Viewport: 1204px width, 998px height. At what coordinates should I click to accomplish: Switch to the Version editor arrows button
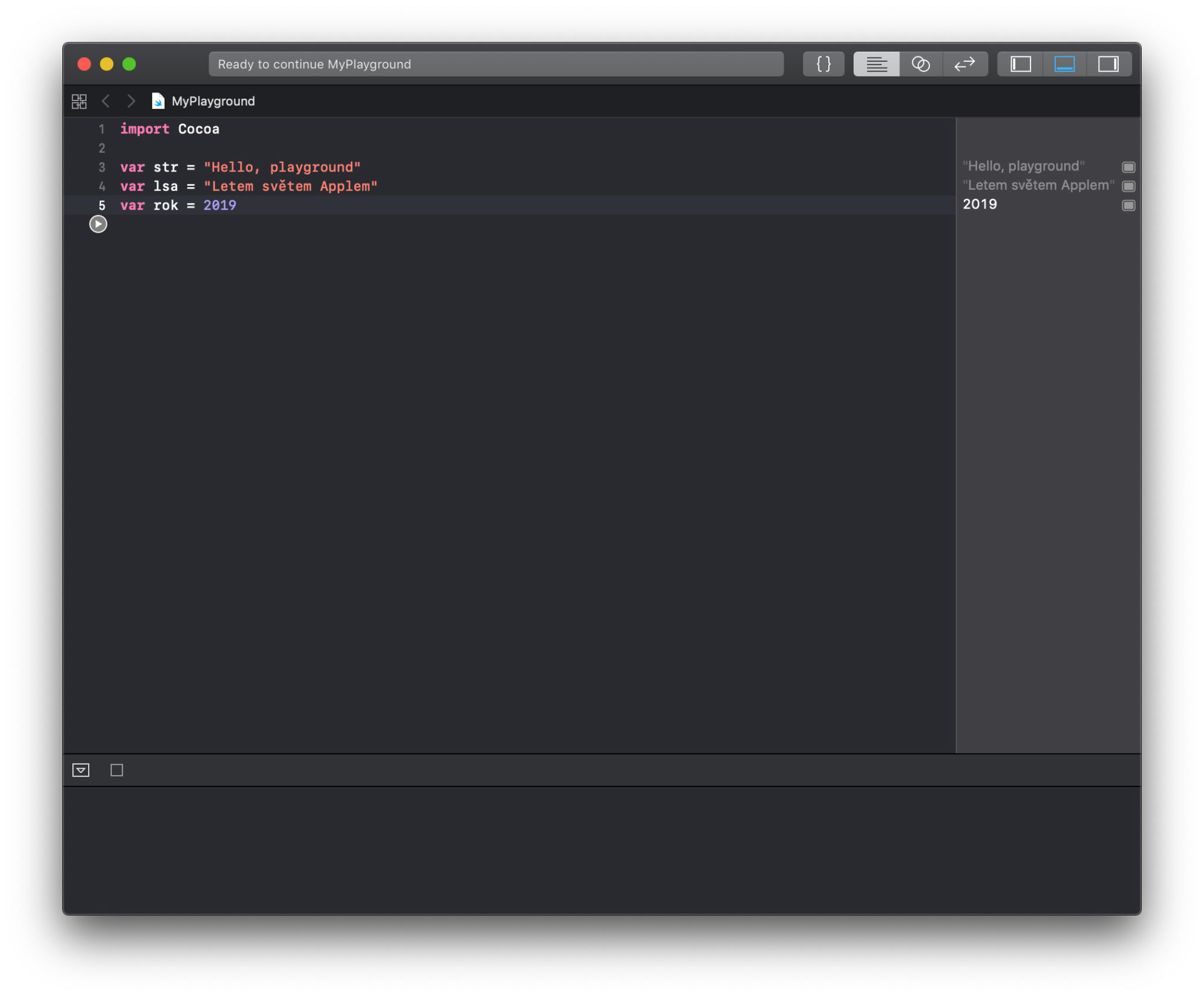(965, 64)
